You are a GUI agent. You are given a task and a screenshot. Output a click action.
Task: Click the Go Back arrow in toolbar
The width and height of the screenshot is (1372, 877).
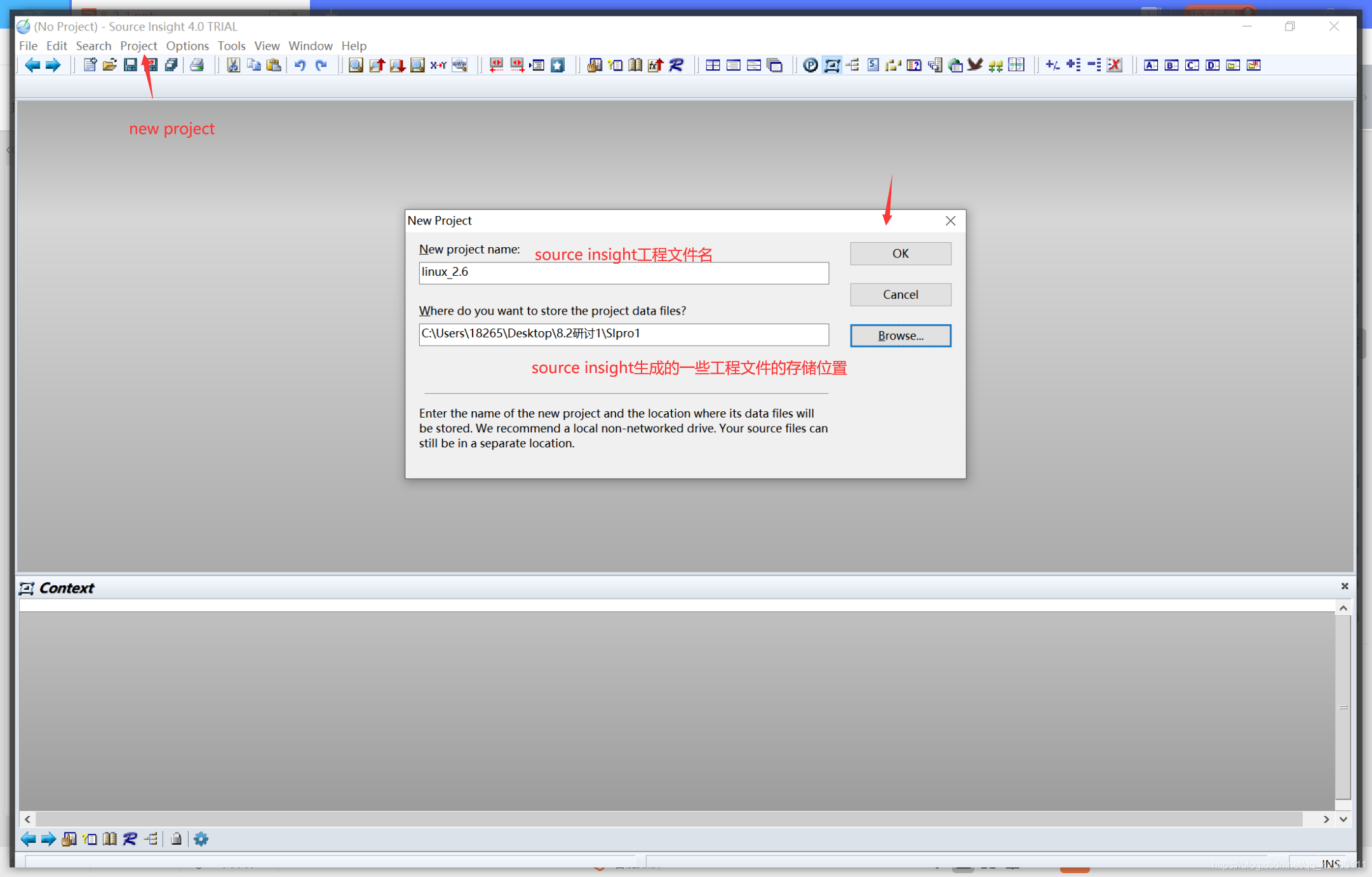tap(32, 65)
